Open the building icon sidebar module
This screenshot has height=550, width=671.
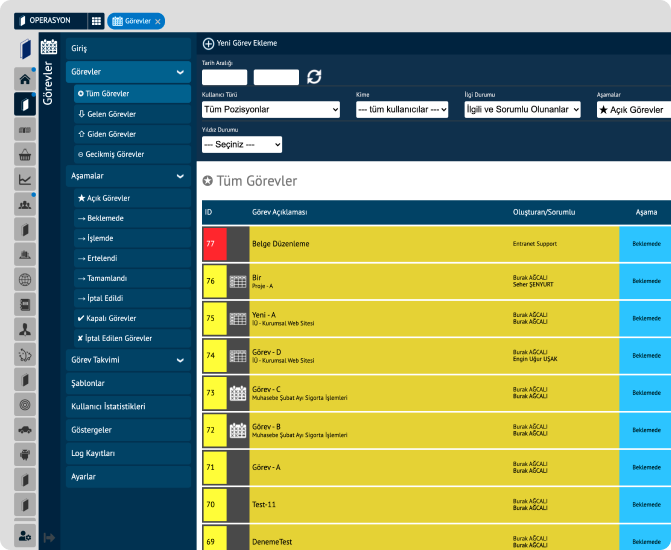pyautogui.click(x=25, y=255)
